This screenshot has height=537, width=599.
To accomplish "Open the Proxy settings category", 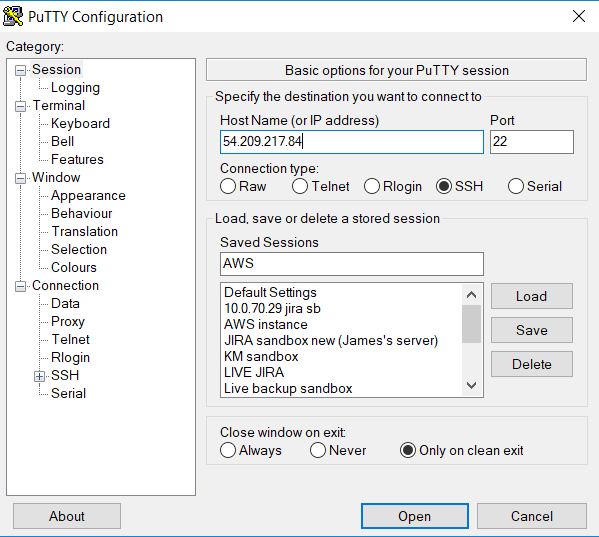I will pos(68,321).
